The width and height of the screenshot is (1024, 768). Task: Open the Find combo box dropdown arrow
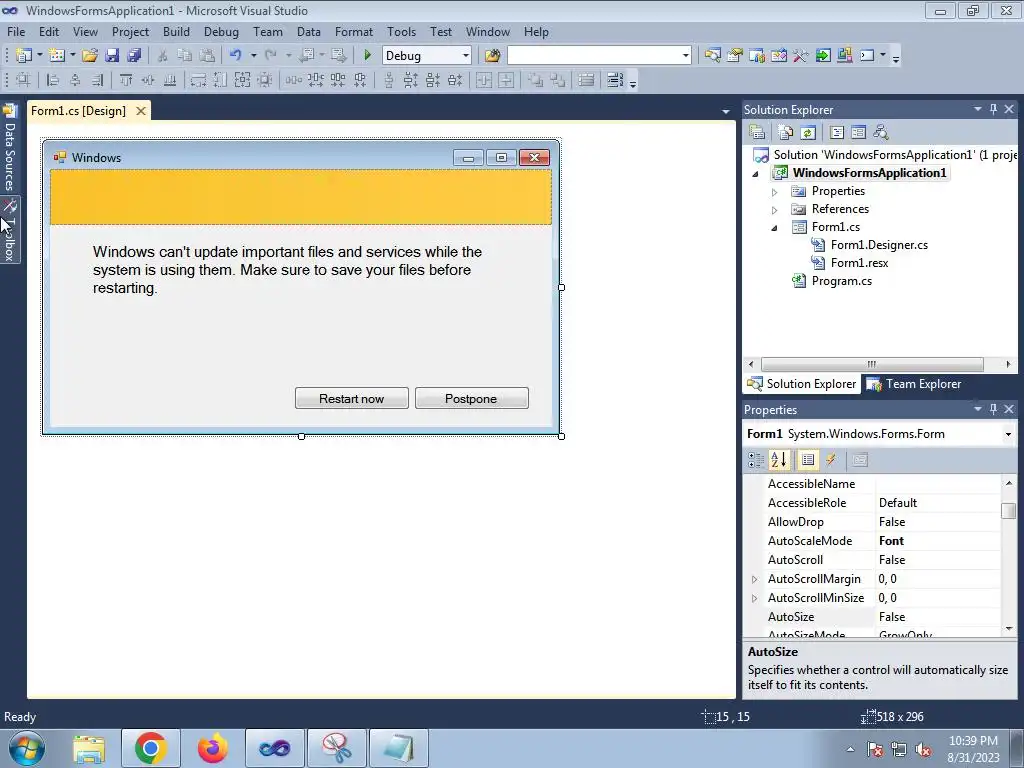click(x=685, y=56)
